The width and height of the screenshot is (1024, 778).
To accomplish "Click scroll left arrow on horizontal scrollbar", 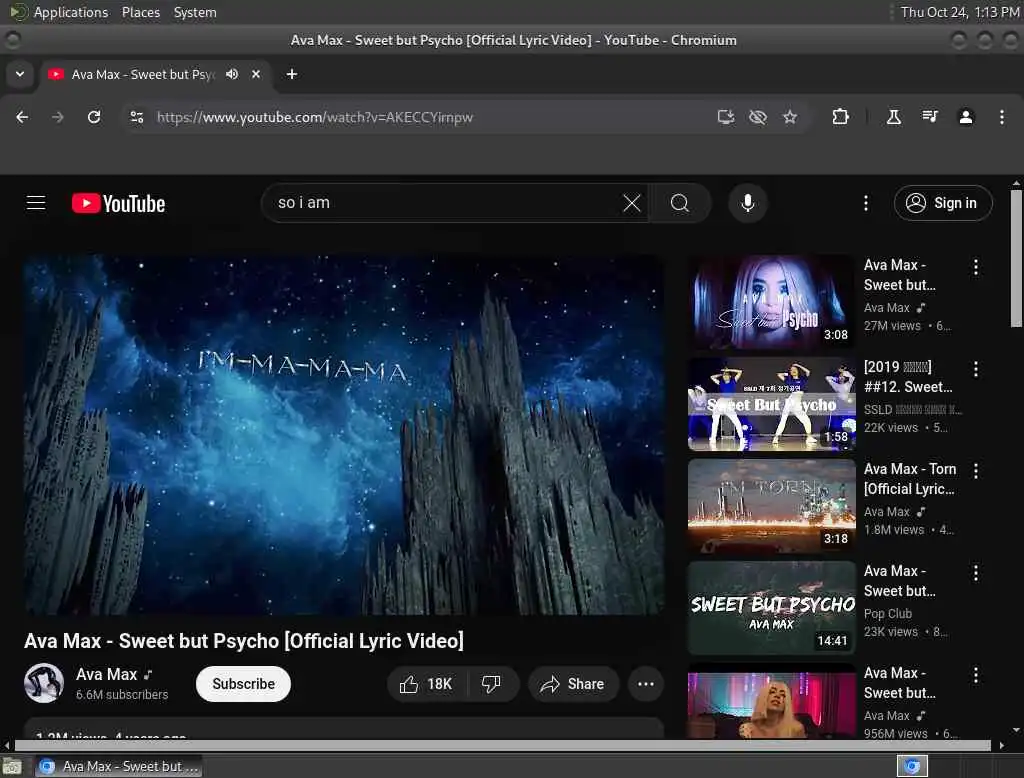I will click(x=7, y=745).
